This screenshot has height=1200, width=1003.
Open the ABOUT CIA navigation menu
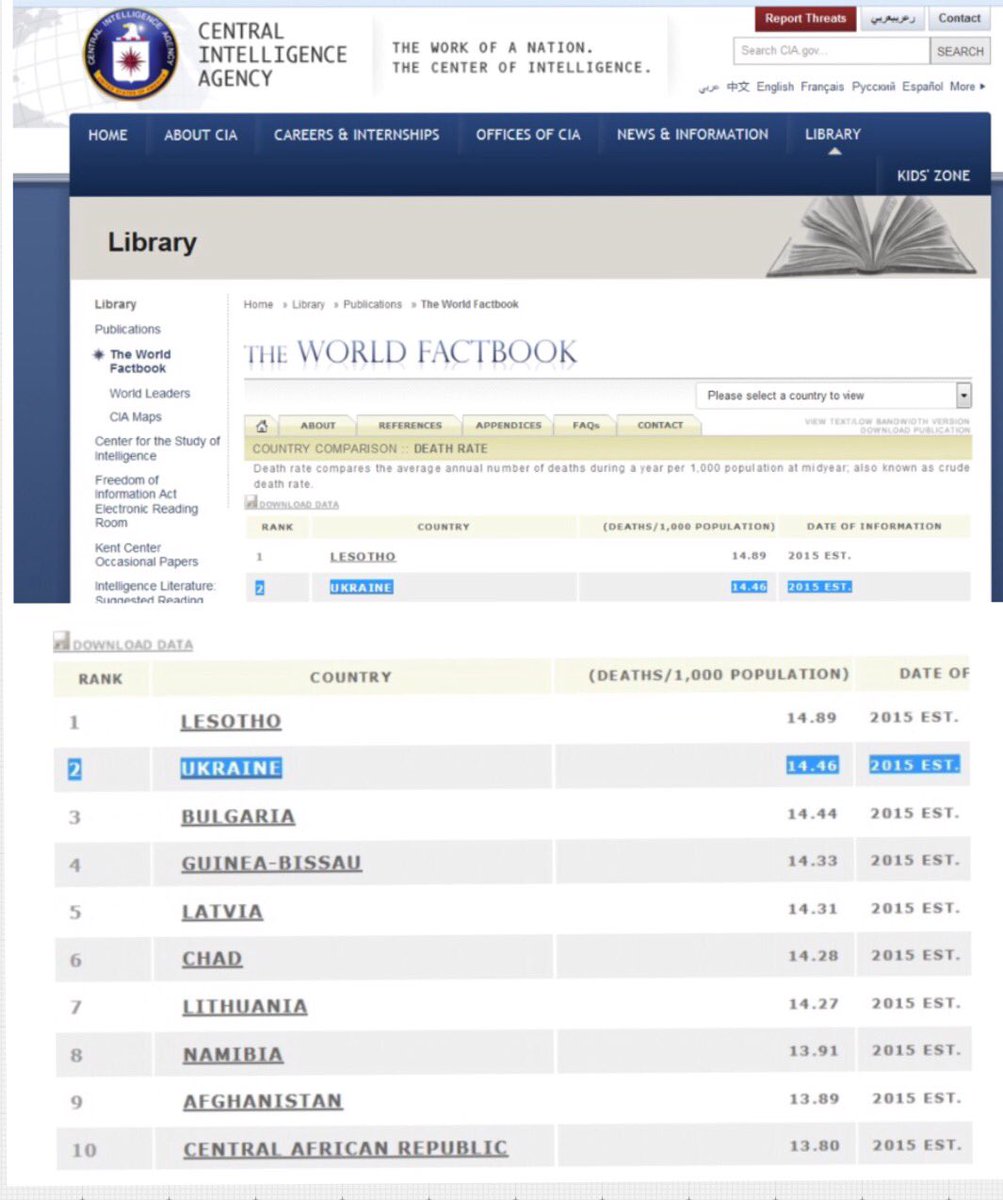[201, 135]
